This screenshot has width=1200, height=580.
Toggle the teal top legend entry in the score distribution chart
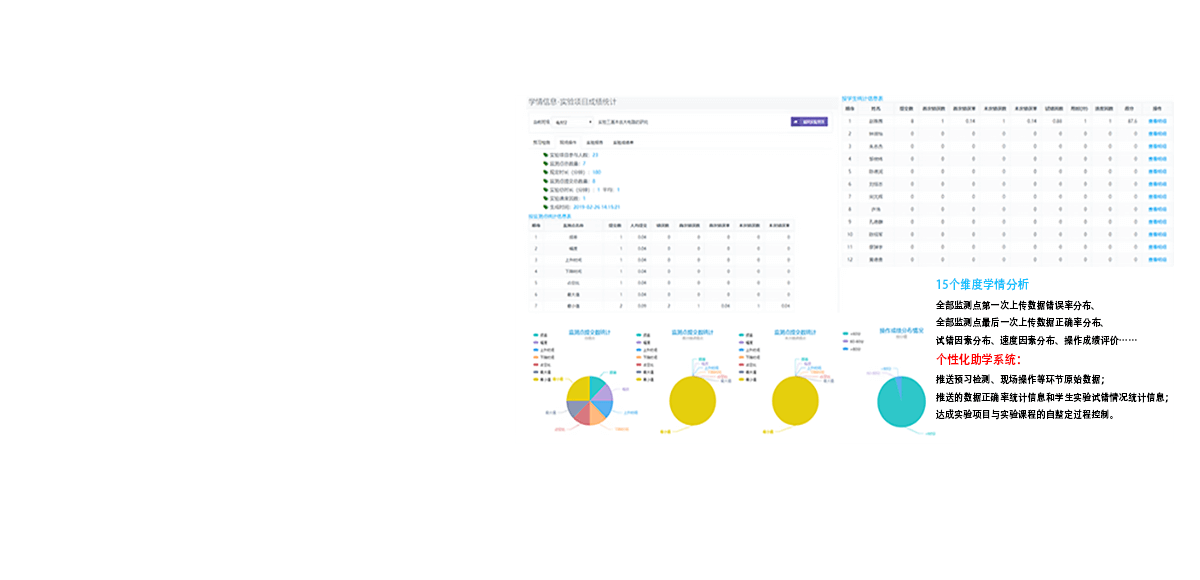coord(852,333)
